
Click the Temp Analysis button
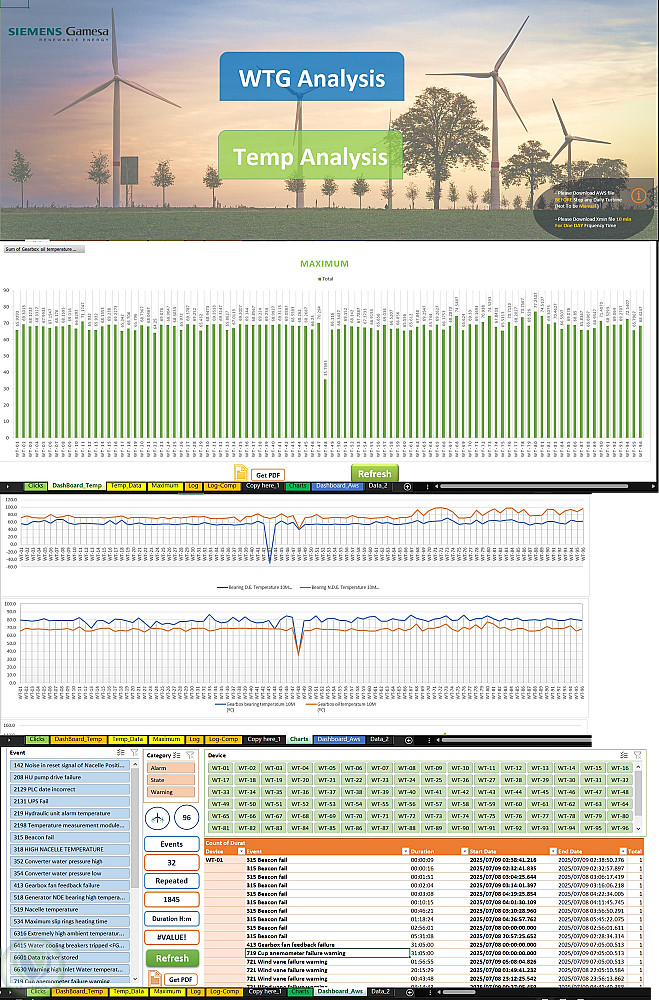(310, 156)
